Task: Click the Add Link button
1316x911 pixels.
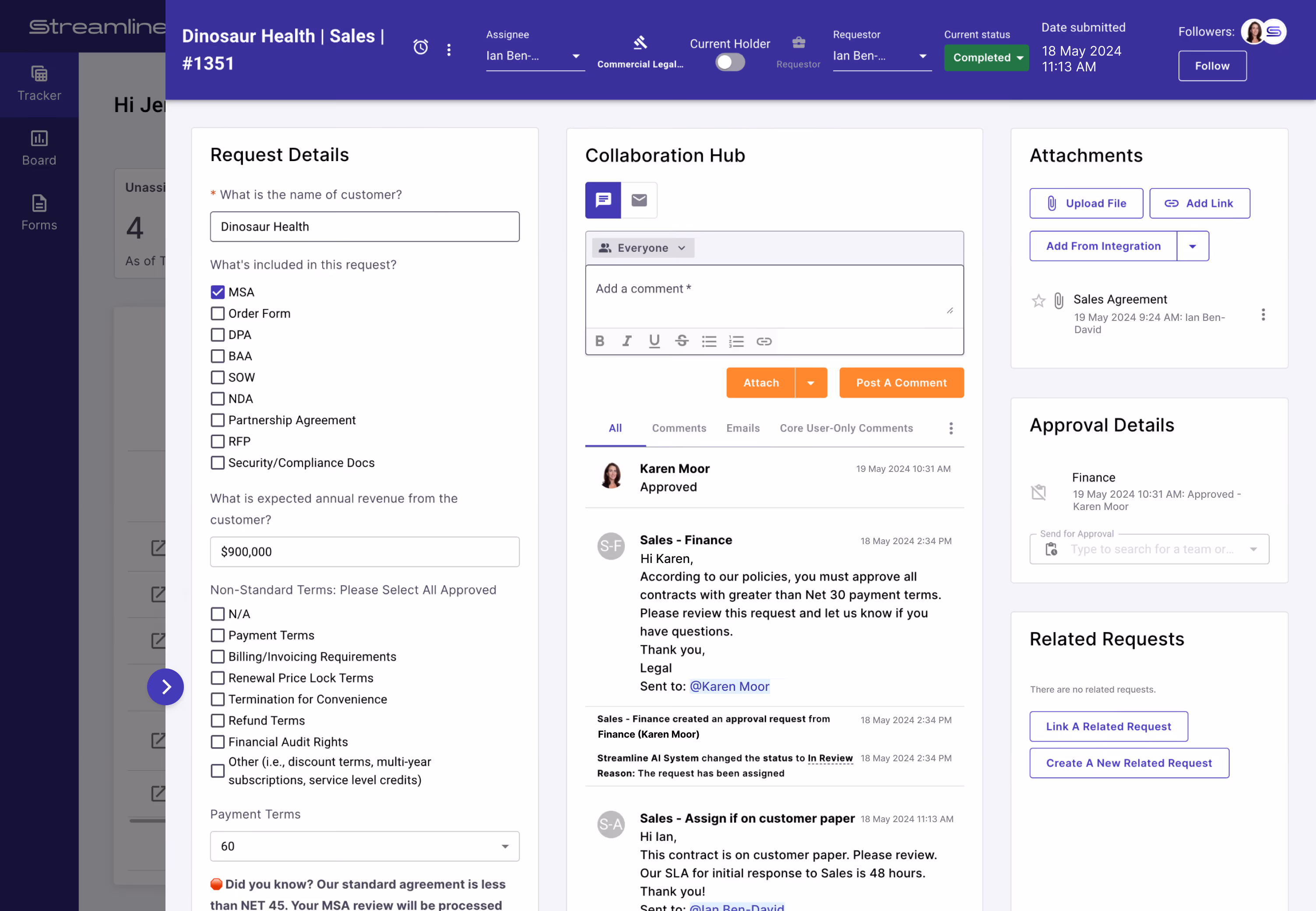Action: (x=1200, y=203)
